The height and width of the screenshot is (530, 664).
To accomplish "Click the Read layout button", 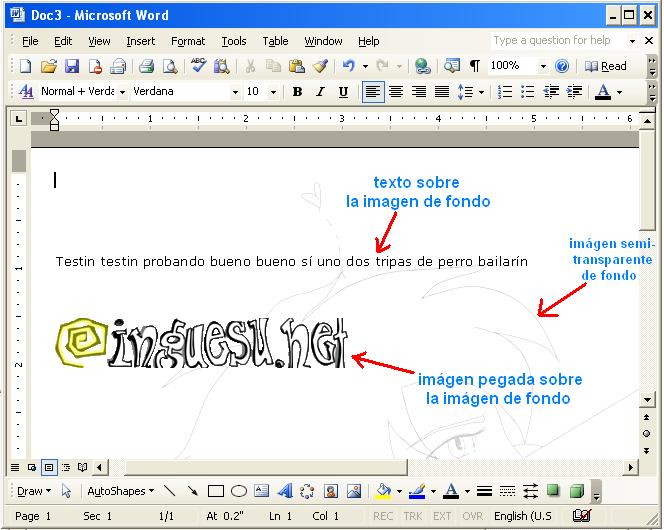I will [605, 66].
